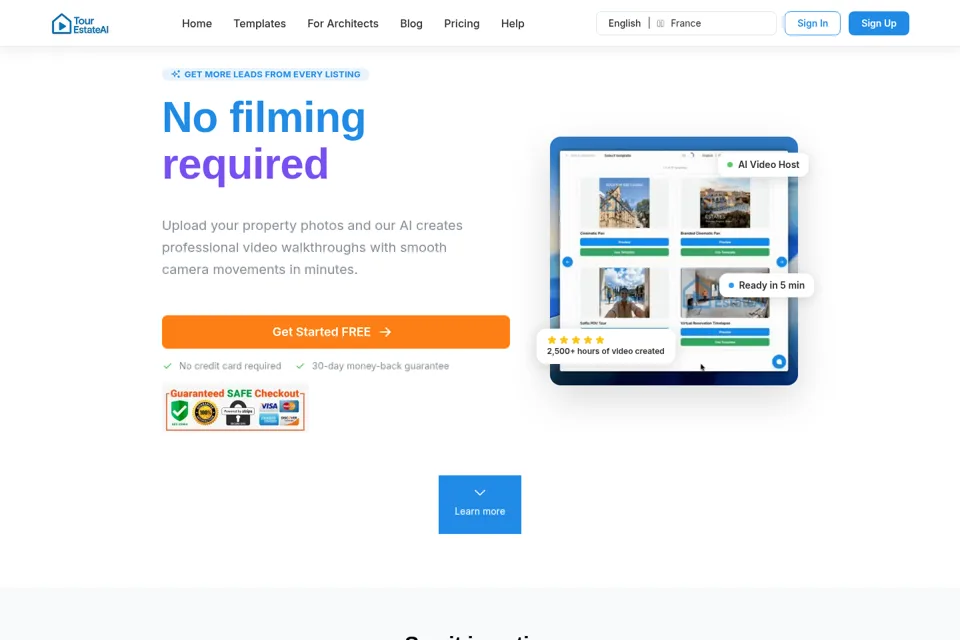
Task: Open the Help menu item
Action: (512, 23)
